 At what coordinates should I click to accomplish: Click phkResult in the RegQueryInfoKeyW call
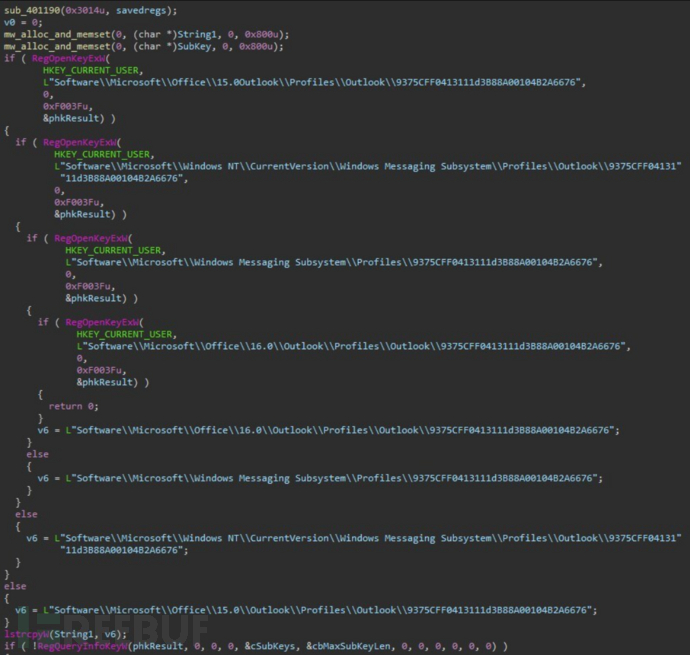pos(158,646)
